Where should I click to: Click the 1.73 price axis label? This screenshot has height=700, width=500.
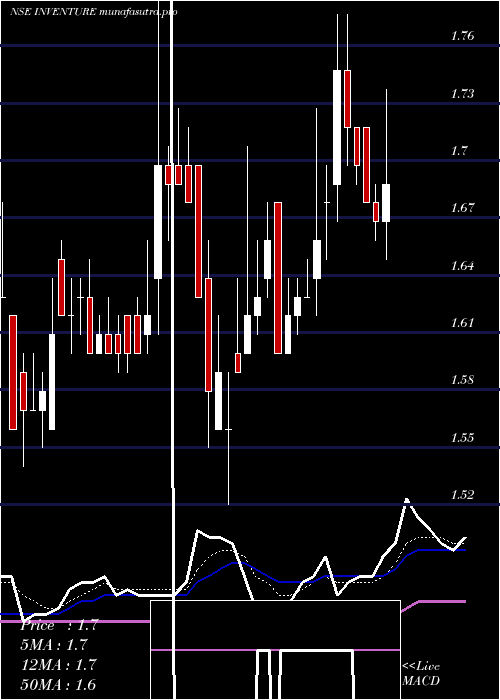click(x=462, y=93)
